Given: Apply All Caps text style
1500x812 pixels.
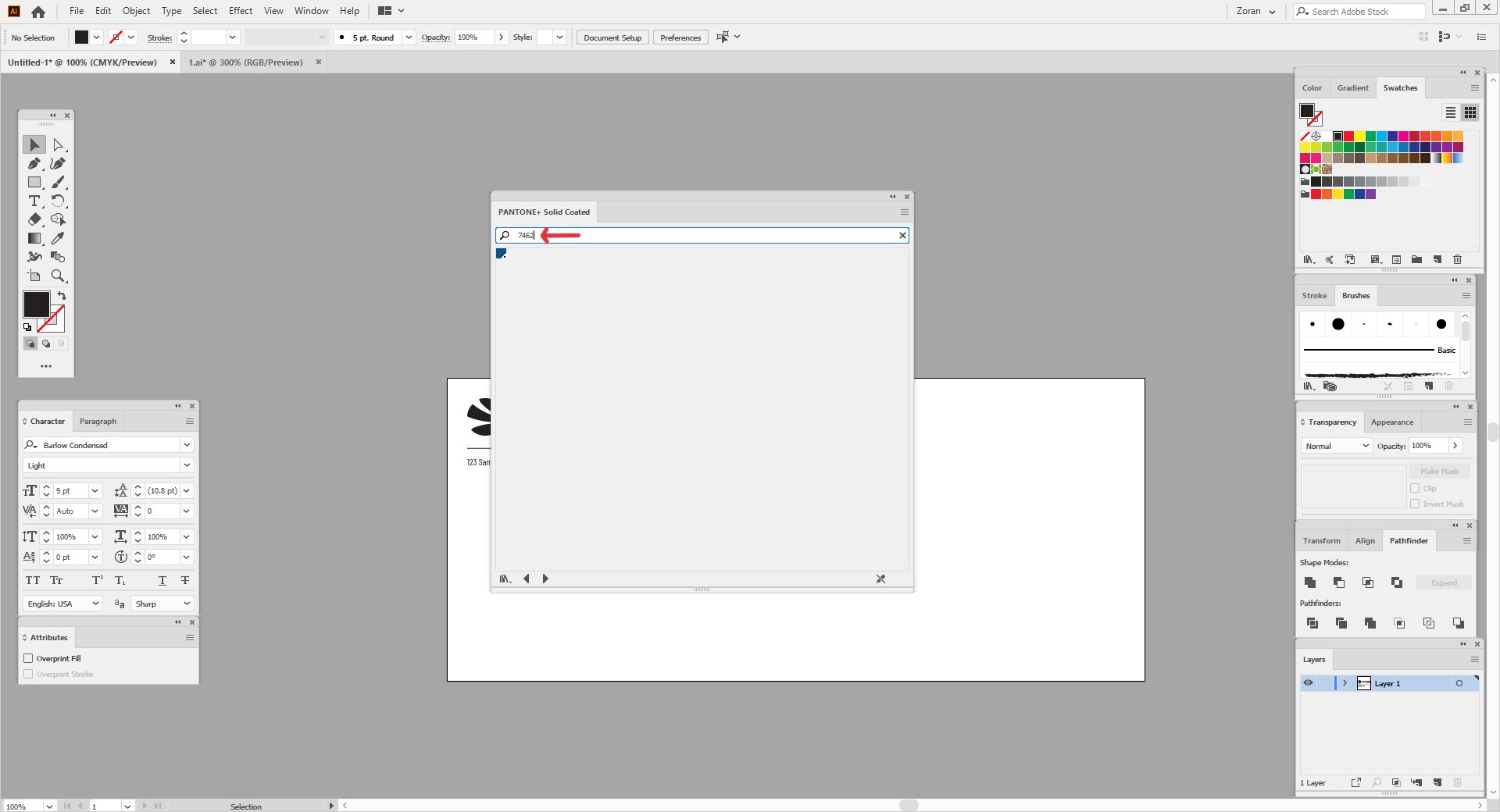Looking at the screenshot, I should 33,580.
